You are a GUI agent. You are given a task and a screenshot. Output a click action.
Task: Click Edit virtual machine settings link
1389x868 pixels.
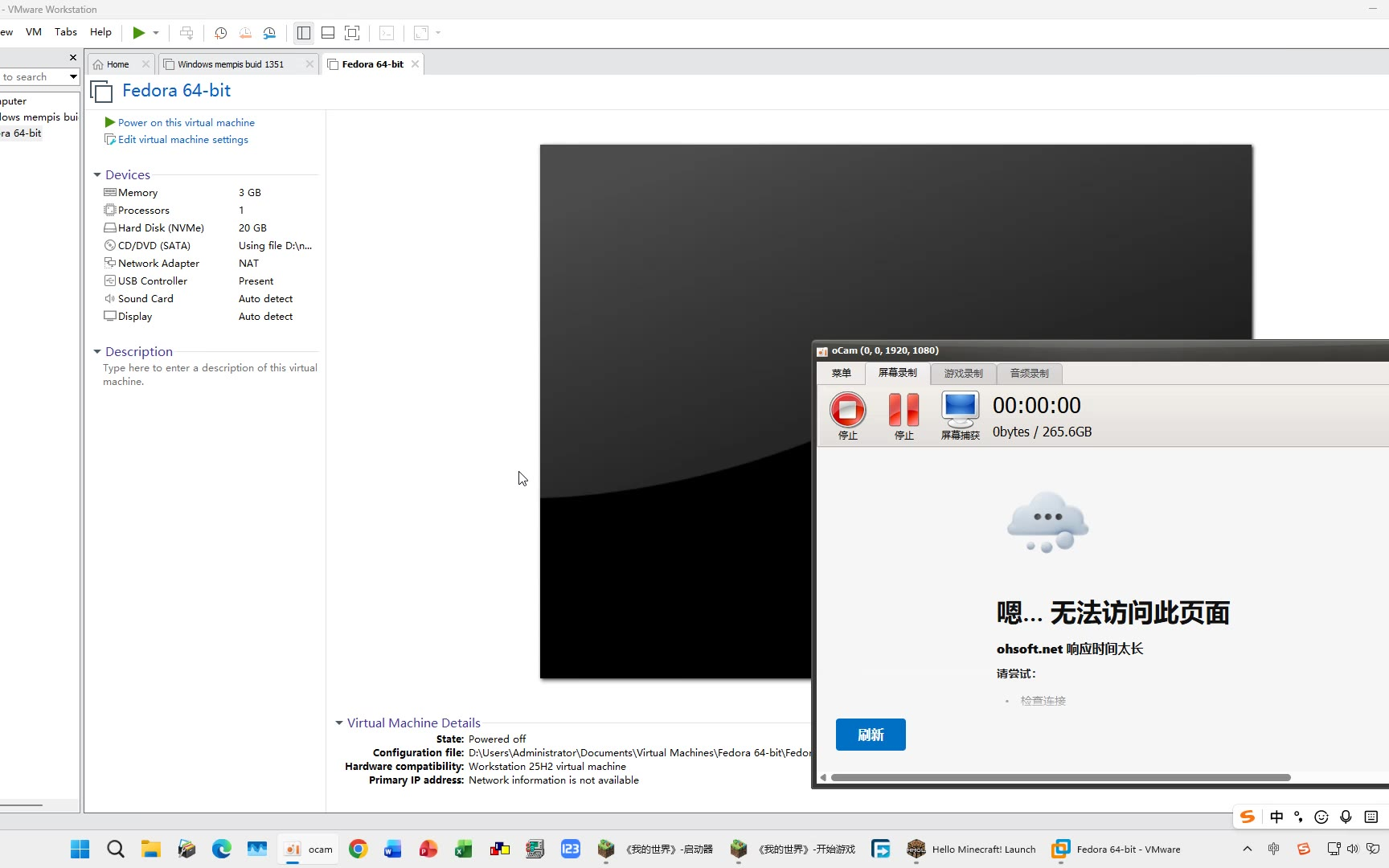[x=182, y=140]
